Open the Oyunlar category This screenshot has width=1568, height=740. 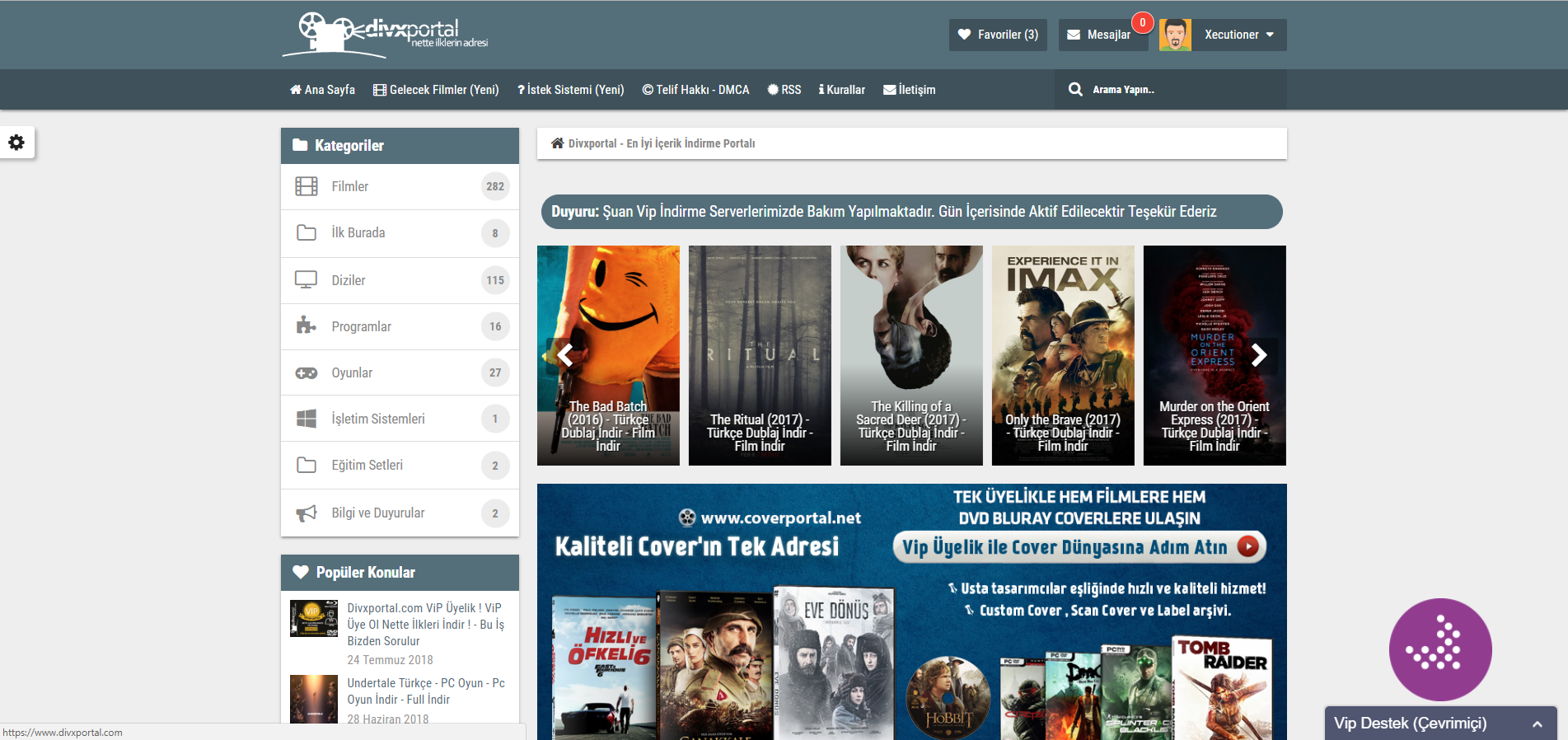(x=400, y=372)
